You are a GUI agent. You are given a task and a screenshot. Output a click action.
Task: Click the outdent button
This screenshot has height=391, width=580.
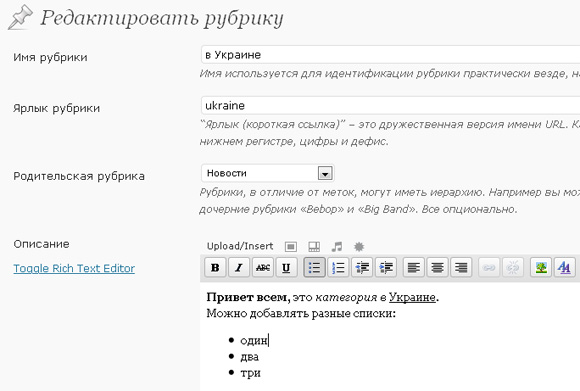[x=362, y=267]
